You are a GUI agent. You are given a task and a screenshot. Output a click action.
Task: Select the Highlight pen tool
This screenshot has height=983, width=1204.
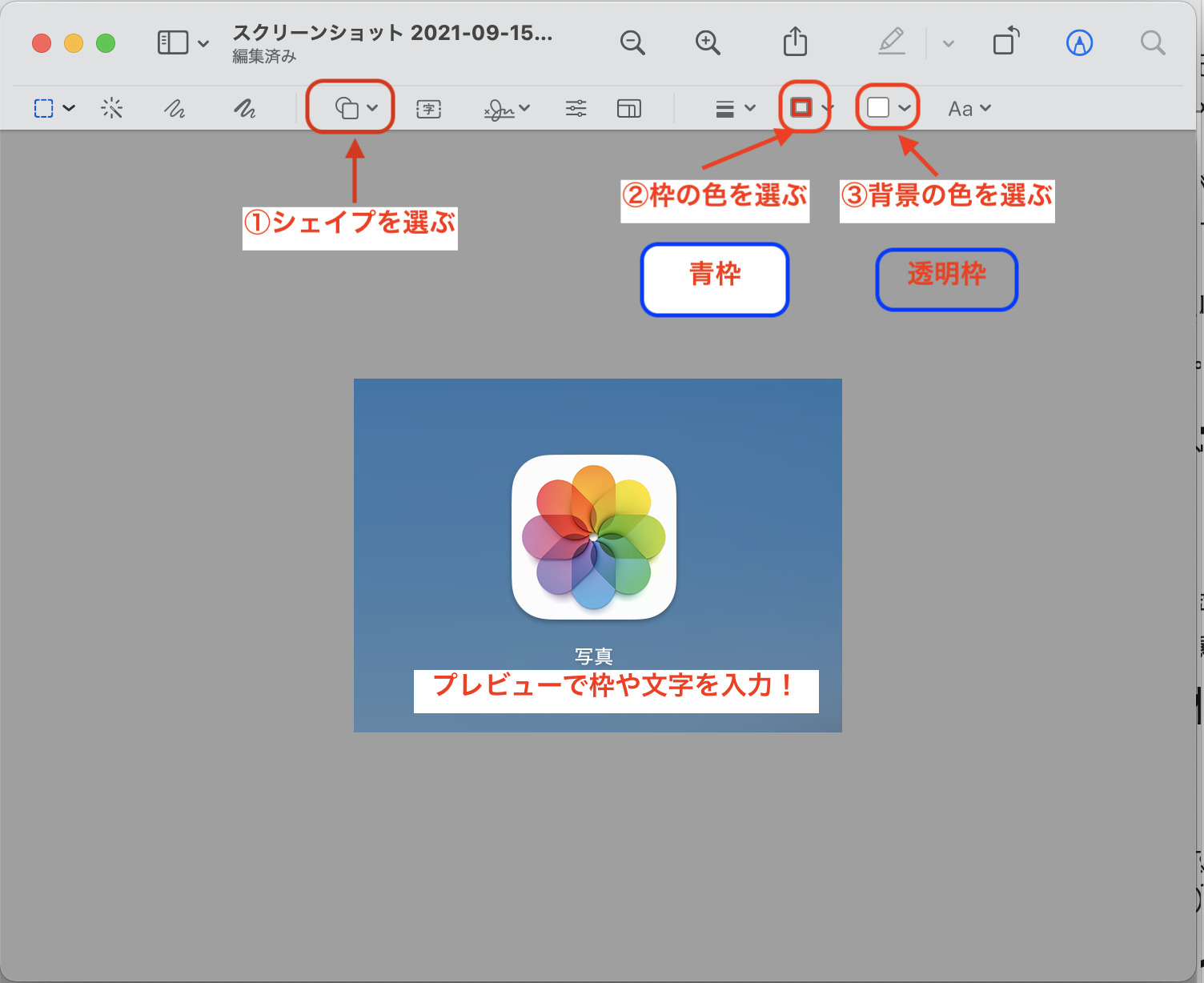tap(892, 42)
